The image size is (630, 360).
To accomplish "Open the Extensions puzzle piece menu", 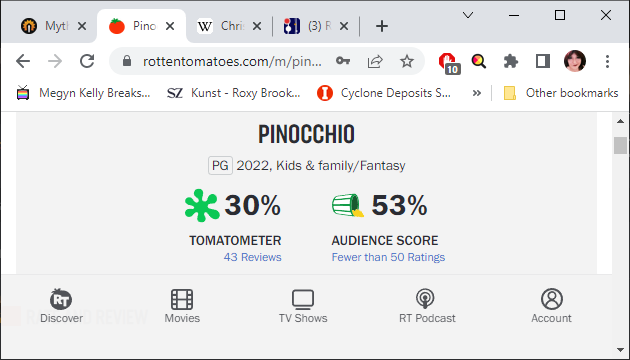I will pyautogui.click(x=511, y=61).
